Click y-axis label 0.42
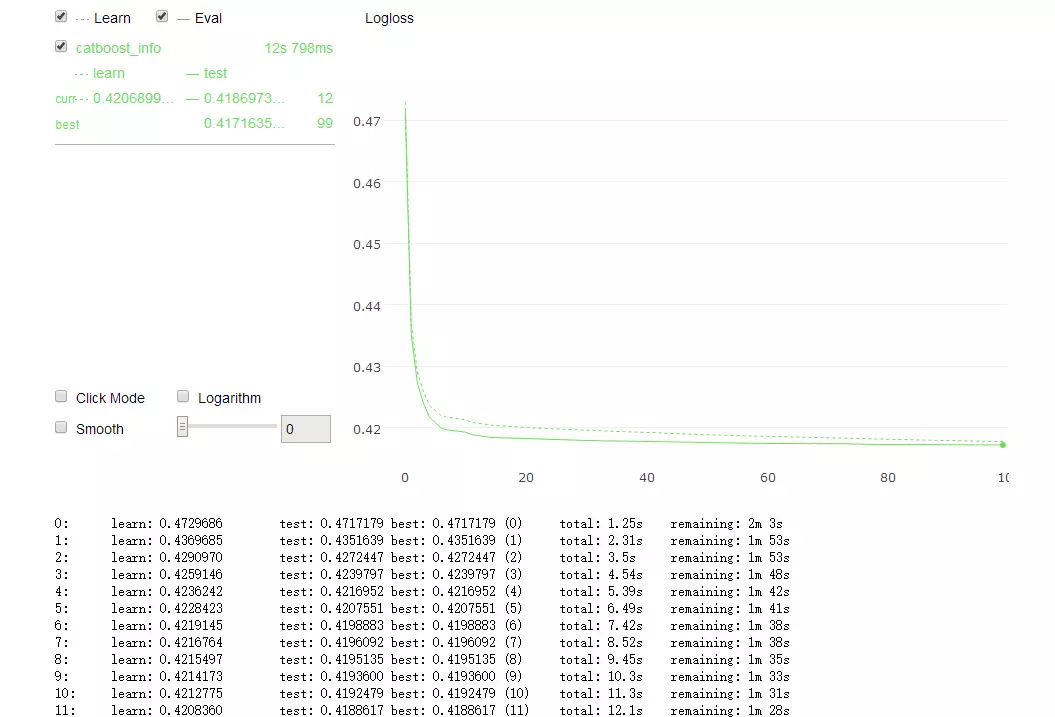 (x=367, y=430)
